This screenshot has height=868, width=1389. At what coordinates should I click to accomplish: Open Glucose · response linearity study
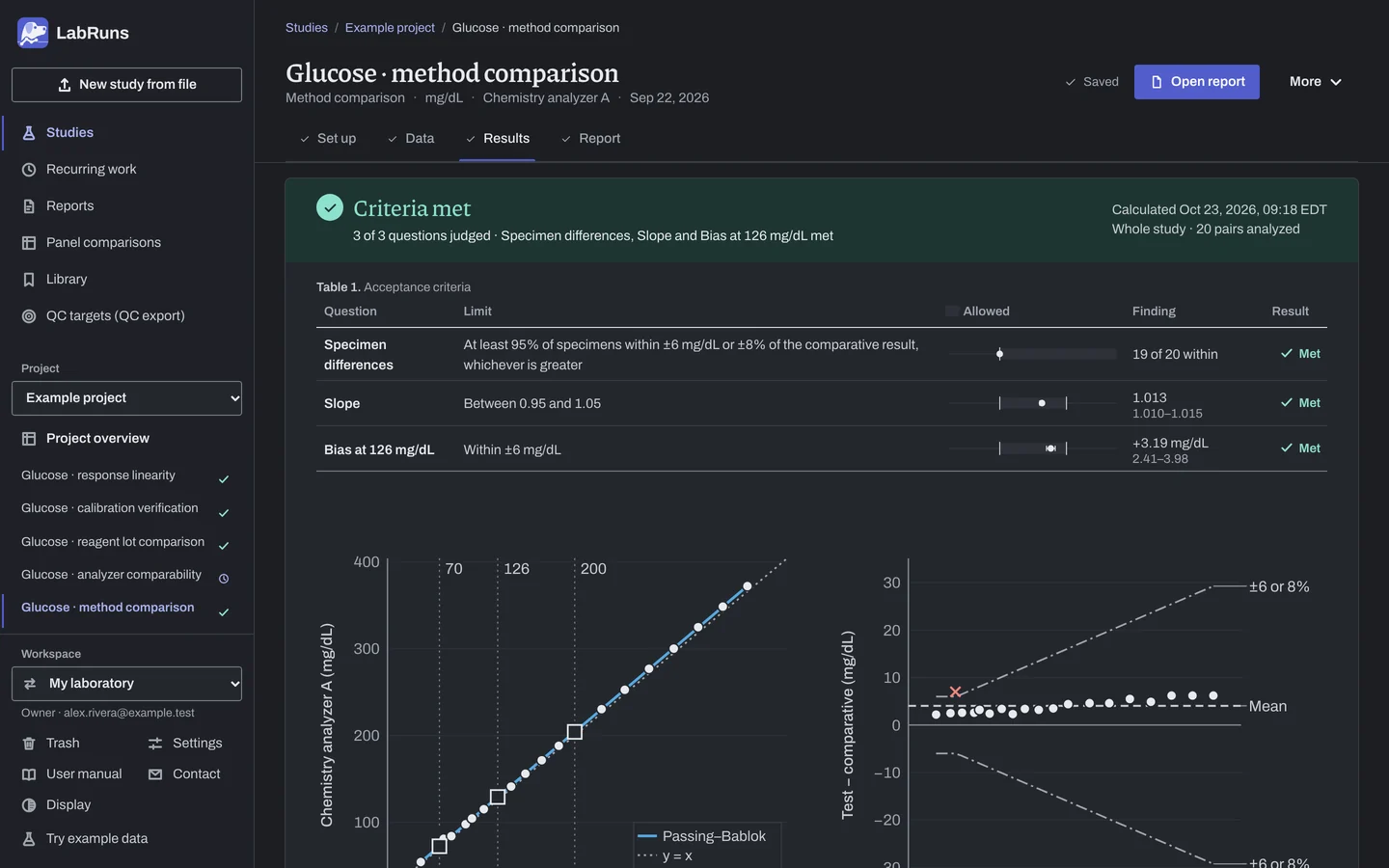[x=98, y=475]
